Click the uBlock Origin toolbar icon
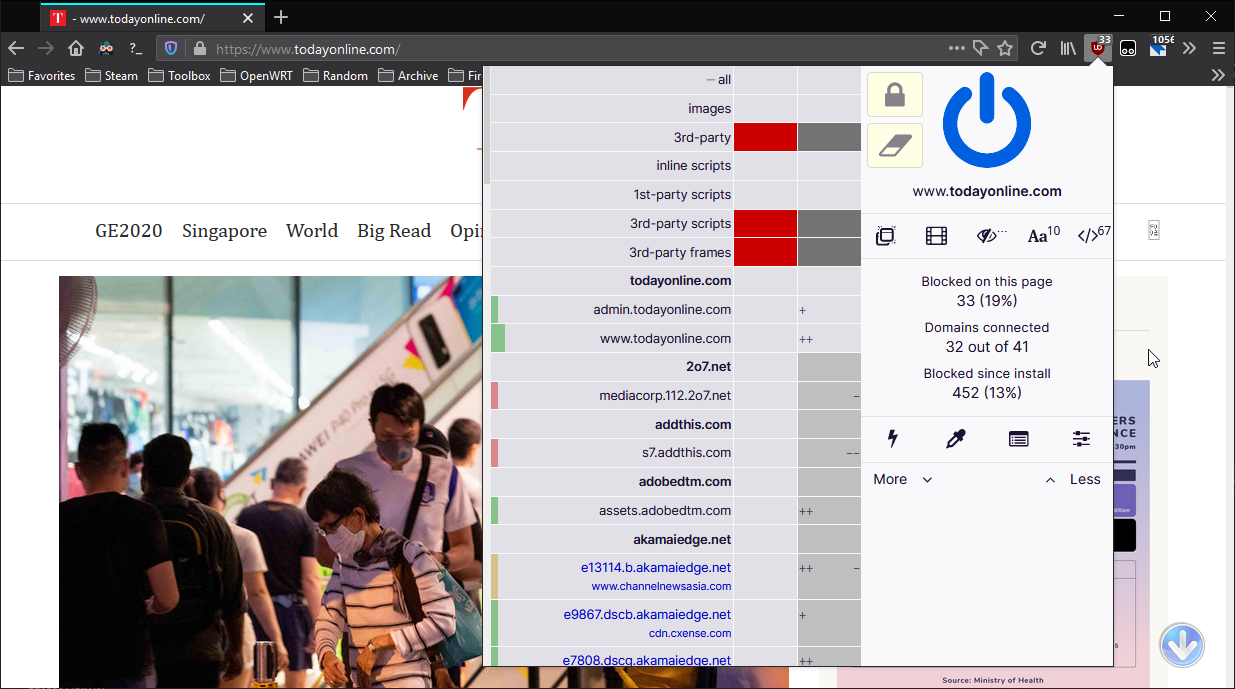This screenshot has width=1235, height=689. pyautogui.click(x=1098, y=48)
